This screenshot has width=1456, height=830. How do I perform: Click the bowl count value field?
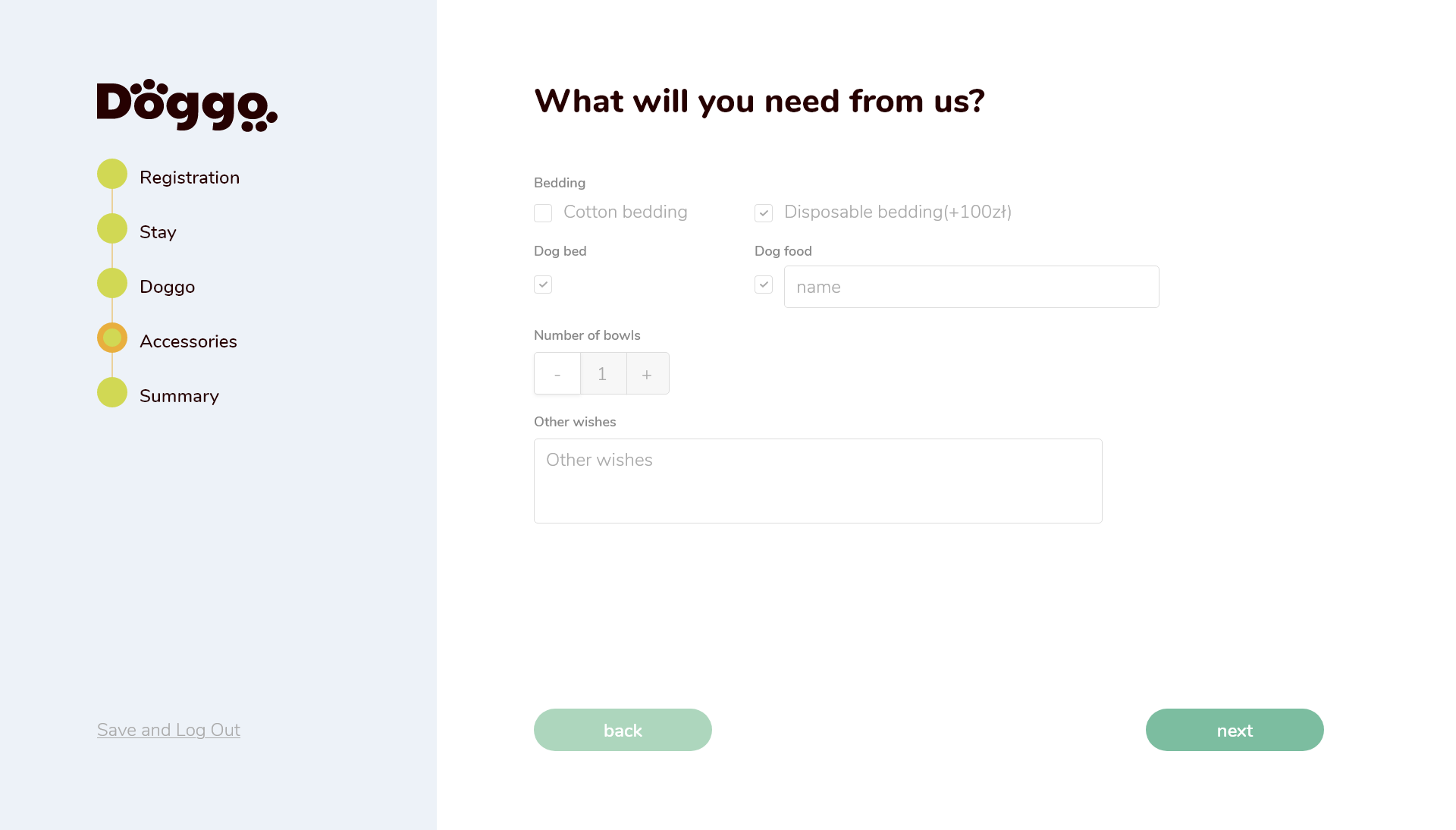click(603, 373)
